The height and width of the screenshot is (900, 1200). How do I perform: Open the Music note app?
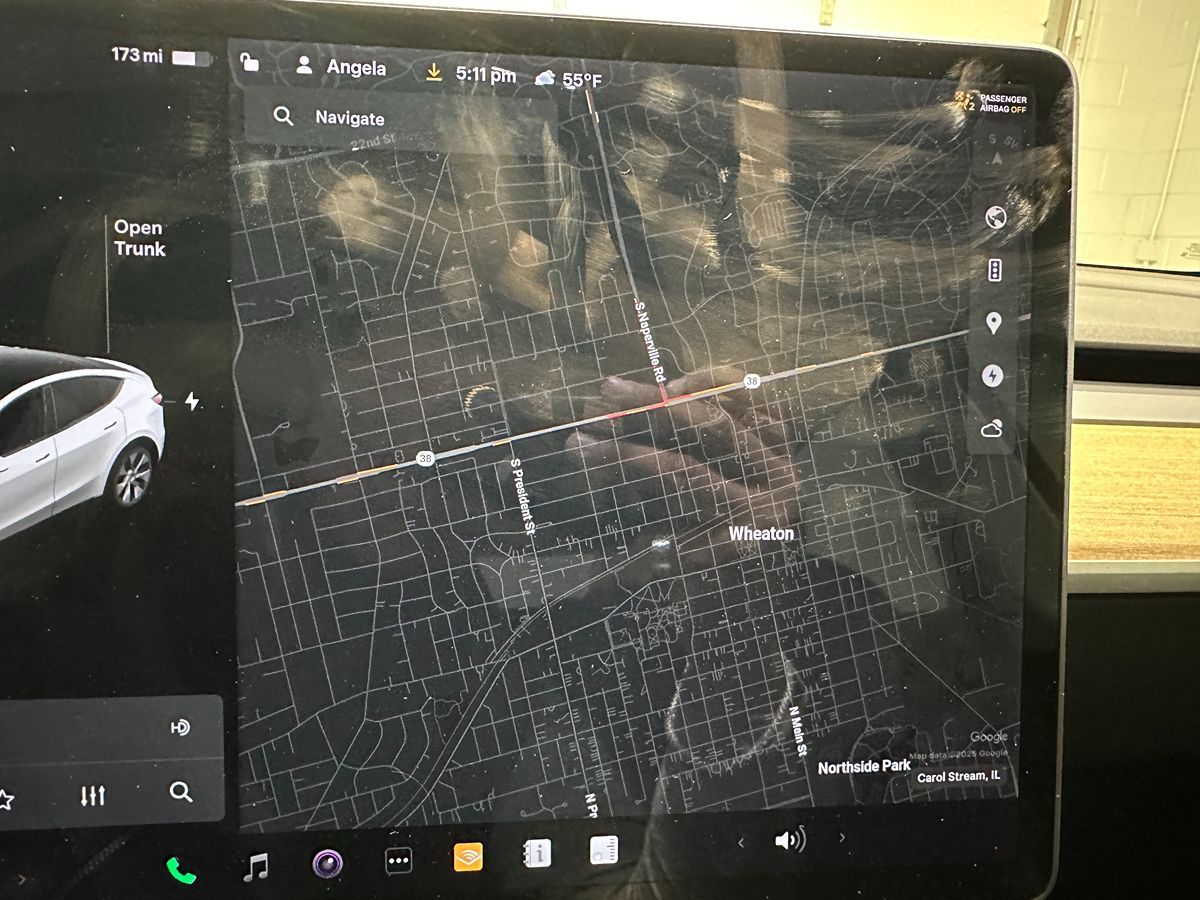[x=256, y=866]
